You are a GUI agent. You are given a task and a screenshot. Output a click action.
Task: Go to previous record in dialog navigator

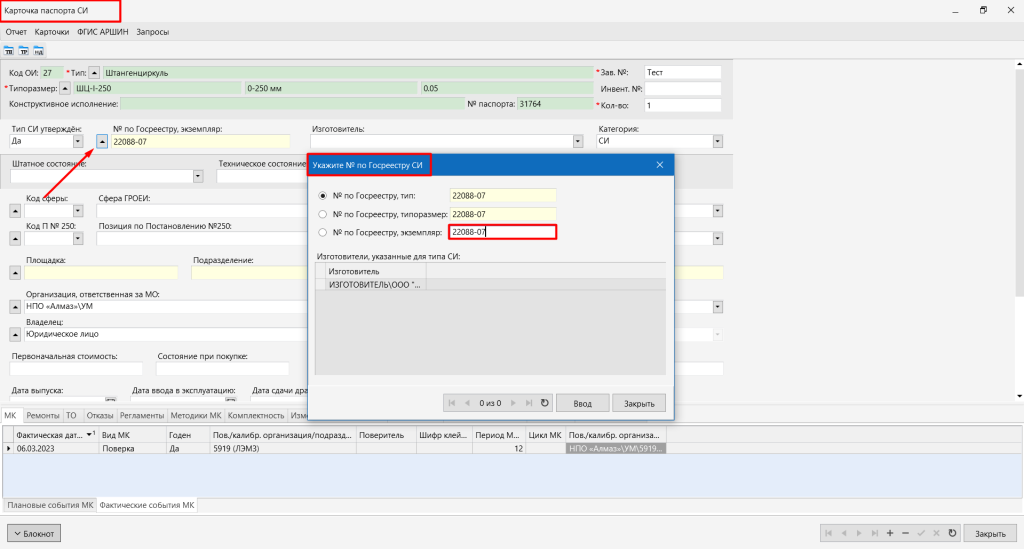[x=467, y=403]
